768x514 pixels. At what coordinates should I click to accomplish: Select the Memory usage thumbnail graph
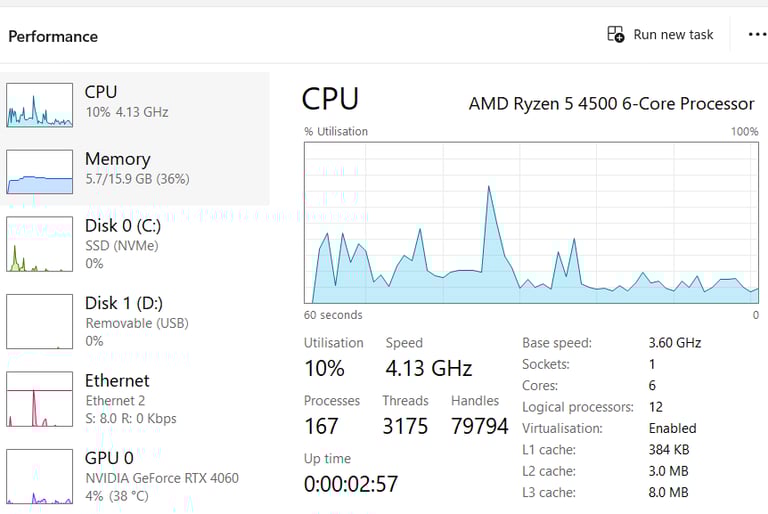[x=40, y=172]
